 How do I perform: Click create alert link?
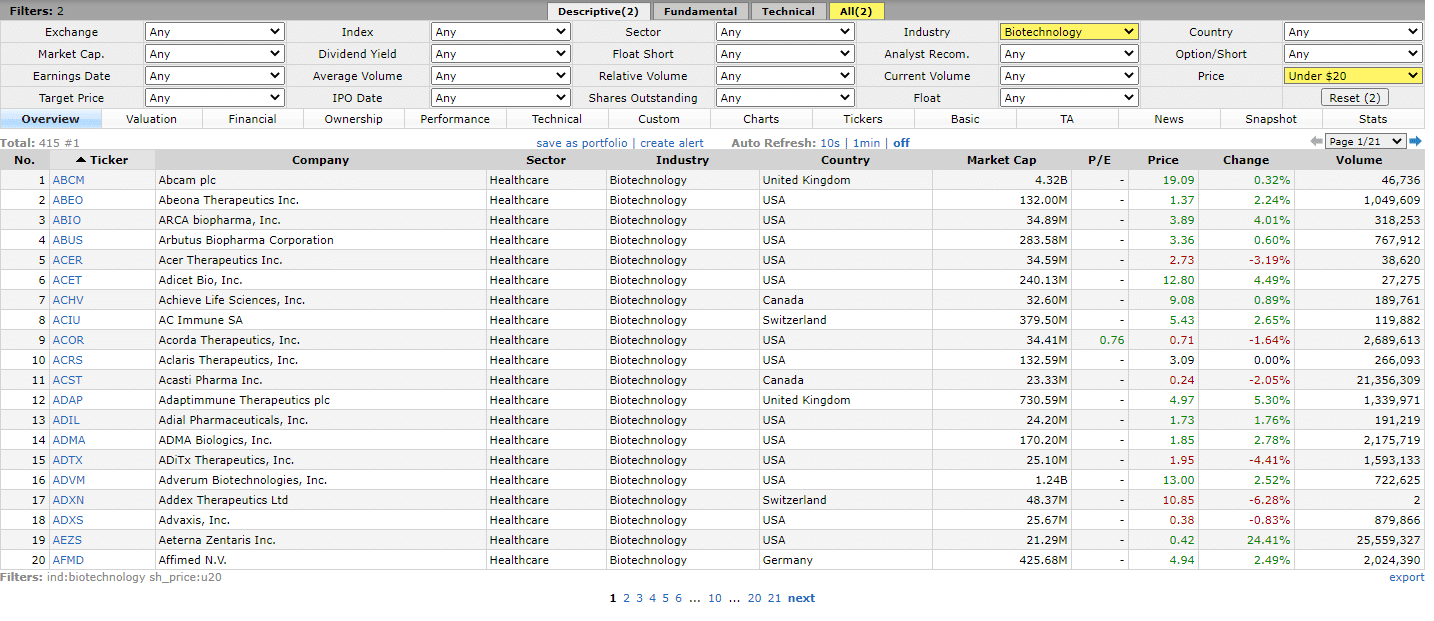coord(672,143)
